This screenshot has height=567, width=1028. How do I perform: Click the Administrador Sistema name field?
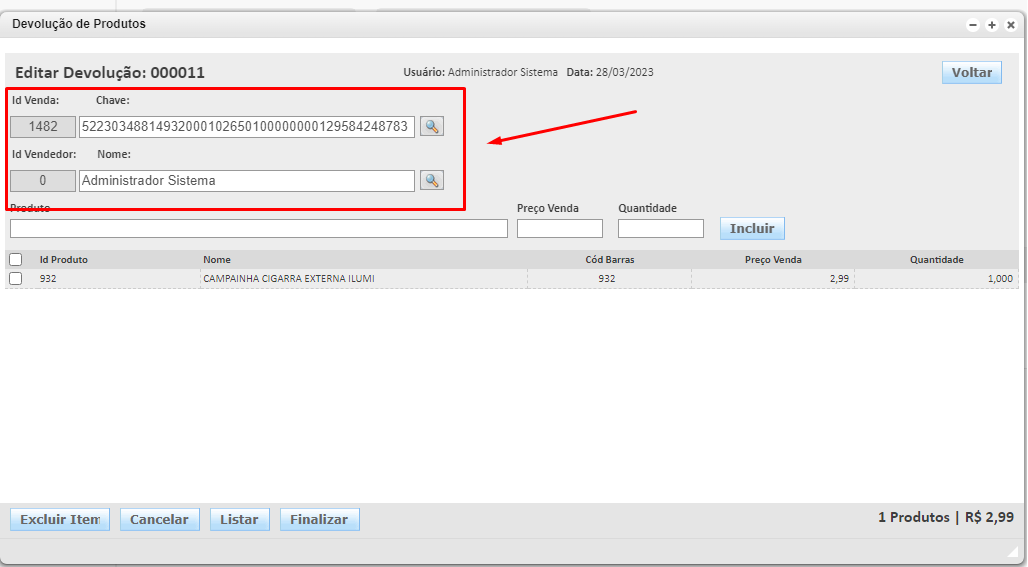[246, 181]
